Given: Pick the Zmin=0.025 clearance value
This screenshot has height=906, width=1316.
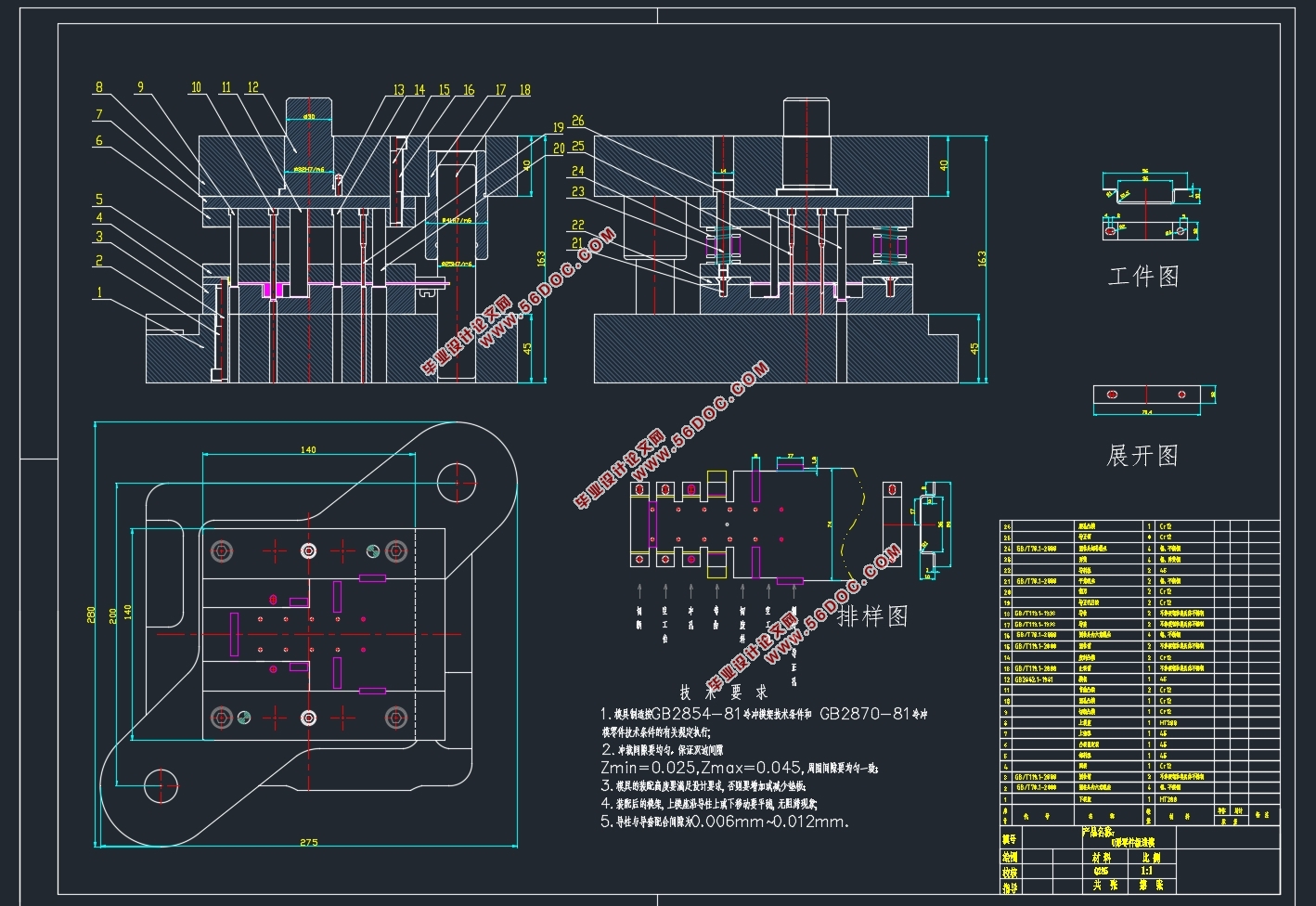Looking at the screenshot, I should pyautogui.click(x=649, y=768).
